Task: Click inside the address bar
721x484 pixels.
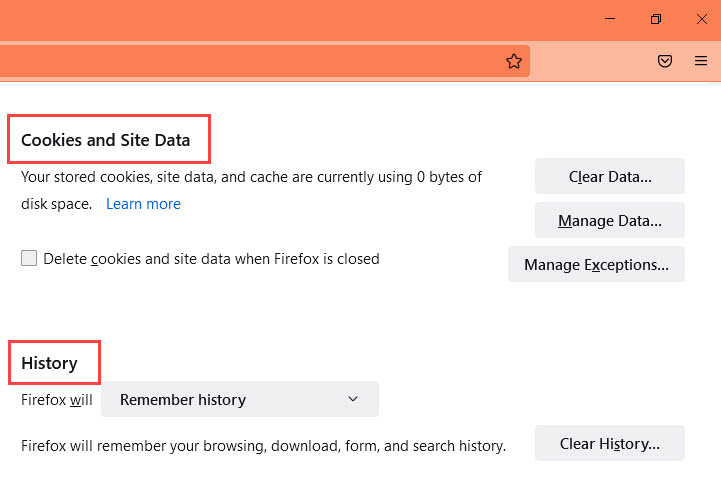Action: point(250,61)
